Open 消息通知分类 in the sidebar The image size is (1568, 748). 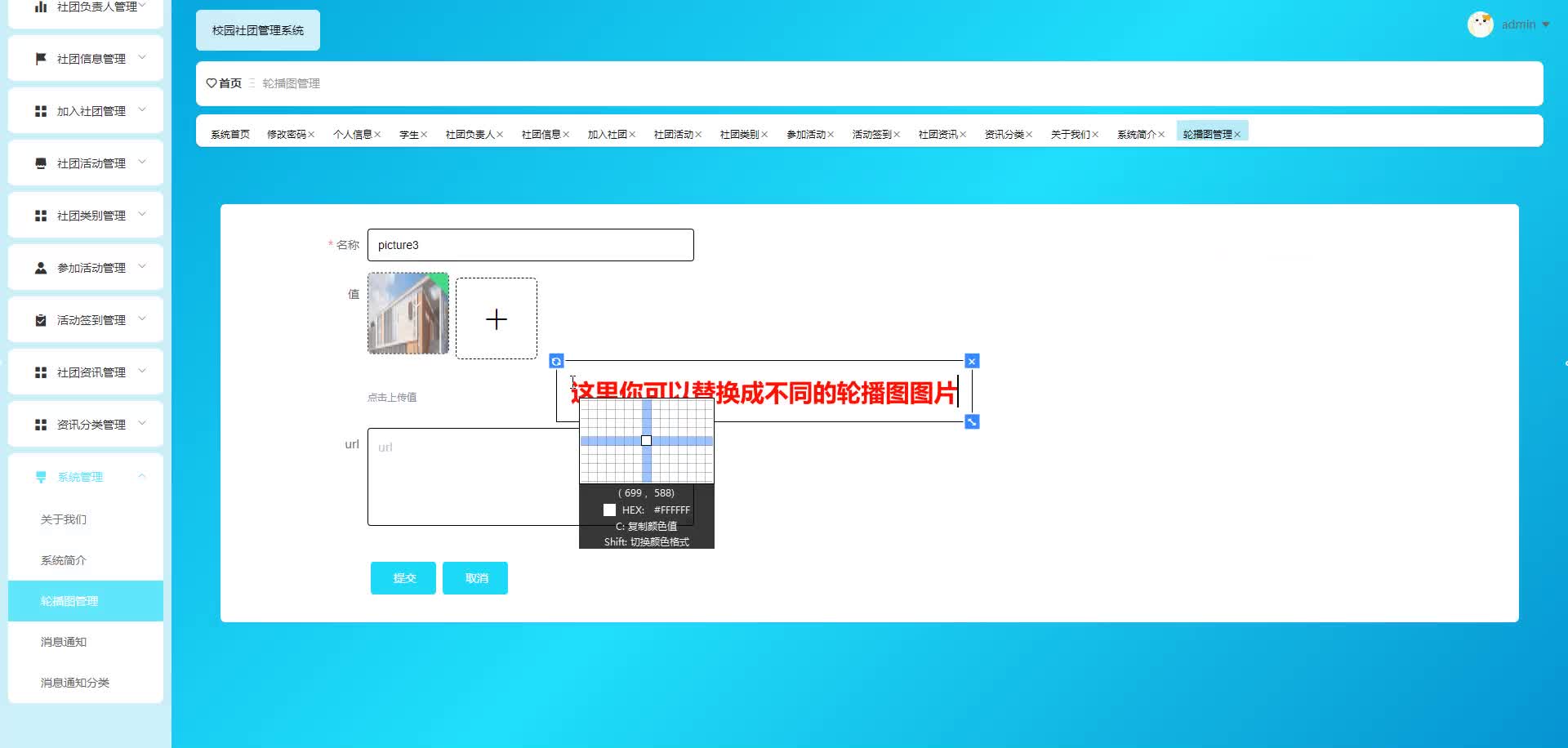(75, 683)
